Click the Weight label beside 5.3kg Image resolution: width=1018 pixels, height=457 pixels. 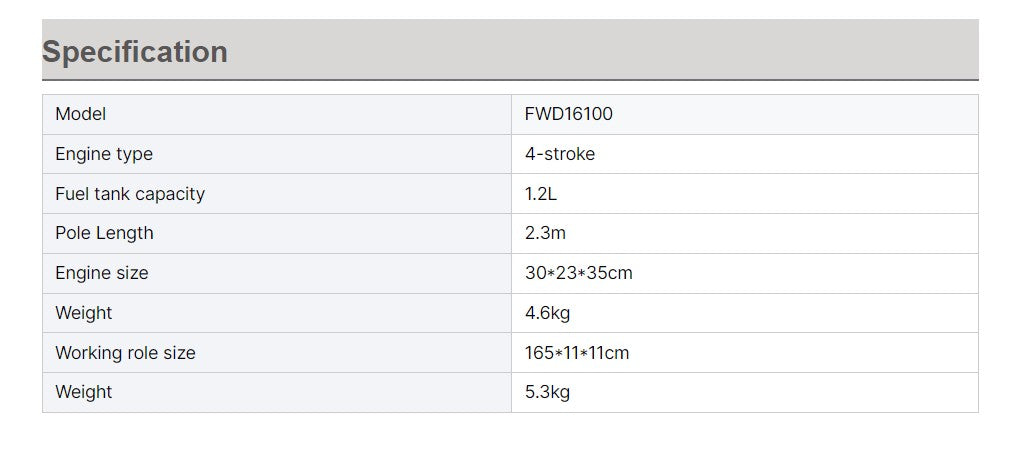coord(84,392)
